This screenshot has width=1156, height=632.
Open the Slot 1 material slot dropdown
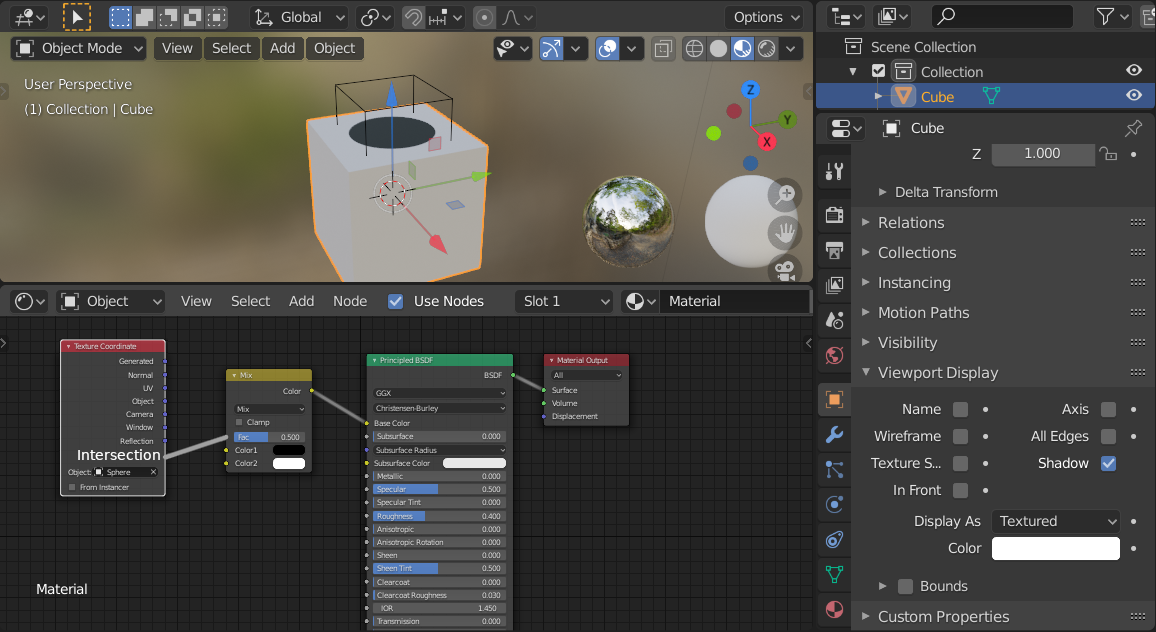564,302
